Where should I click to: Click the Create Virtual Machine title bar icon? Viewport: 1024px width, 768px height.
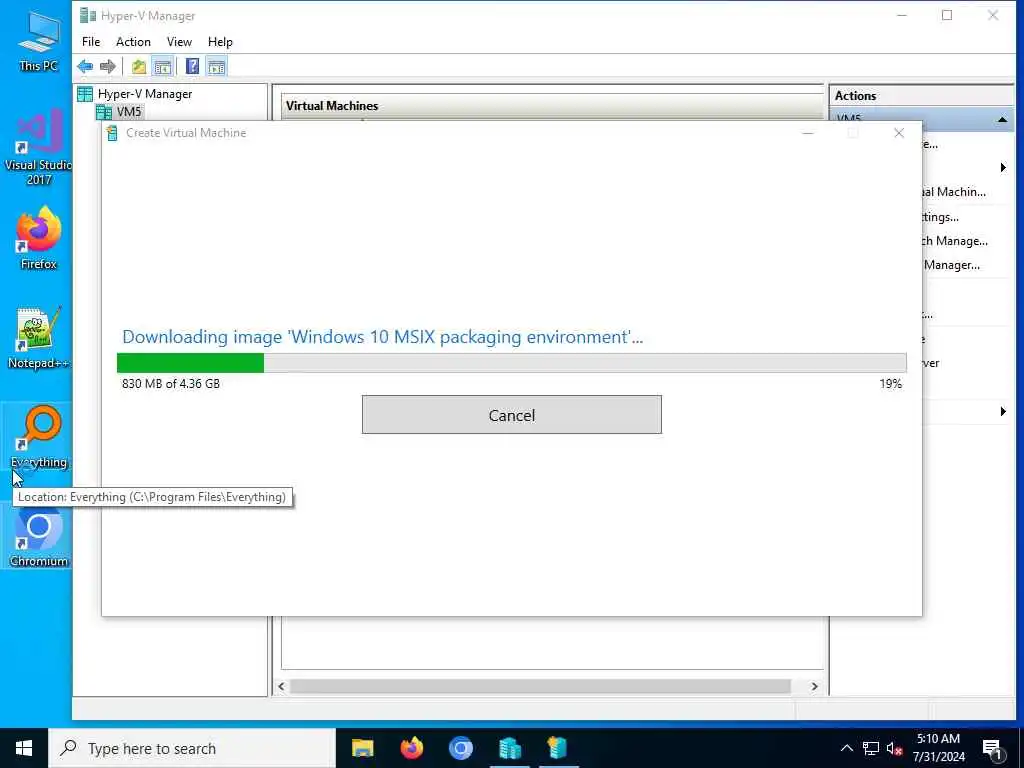point(112,133)
